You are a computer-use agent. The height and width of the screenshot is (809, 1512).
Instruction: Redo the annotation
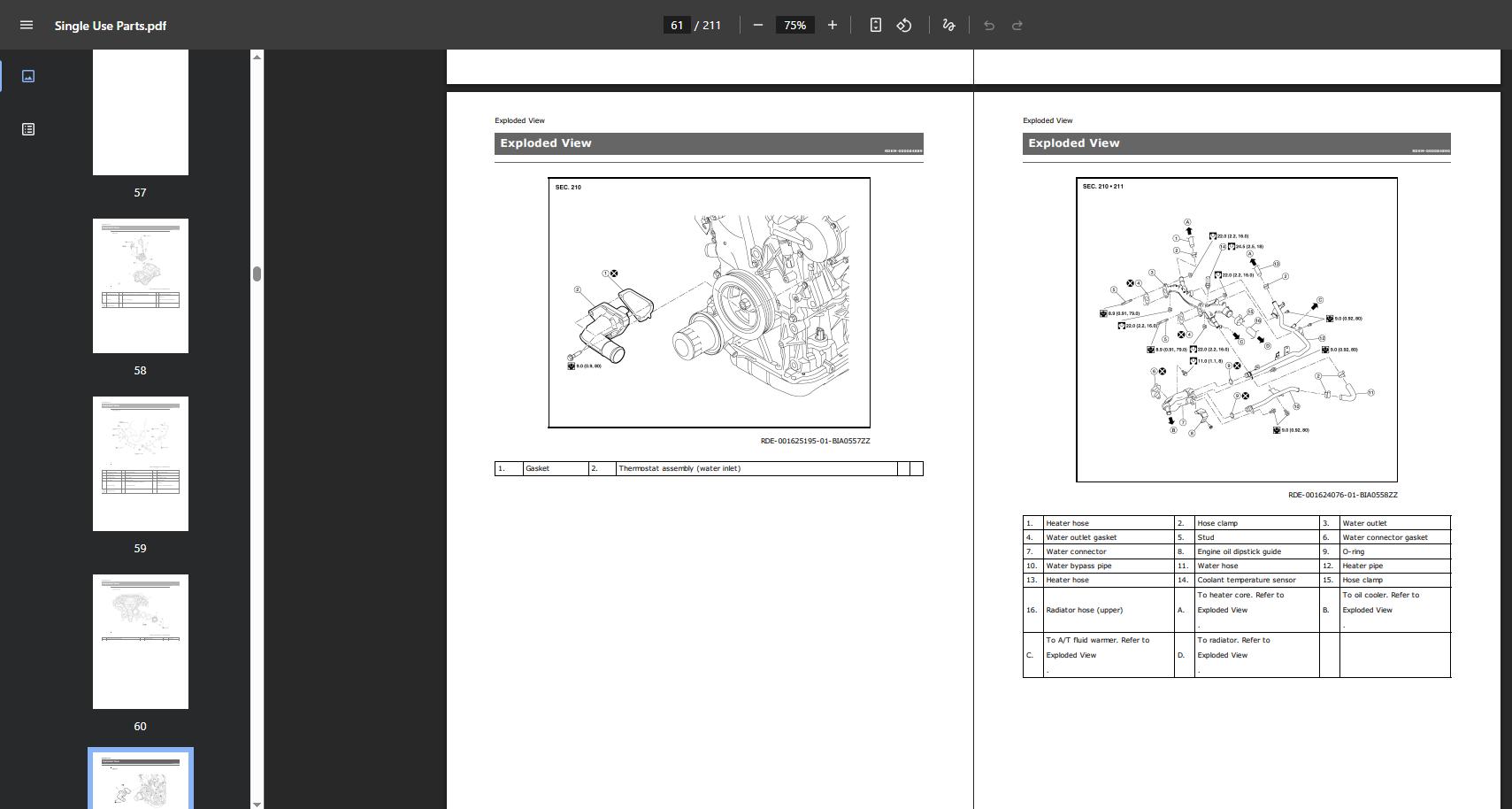pyautogui.click(x=1017, y=25)
